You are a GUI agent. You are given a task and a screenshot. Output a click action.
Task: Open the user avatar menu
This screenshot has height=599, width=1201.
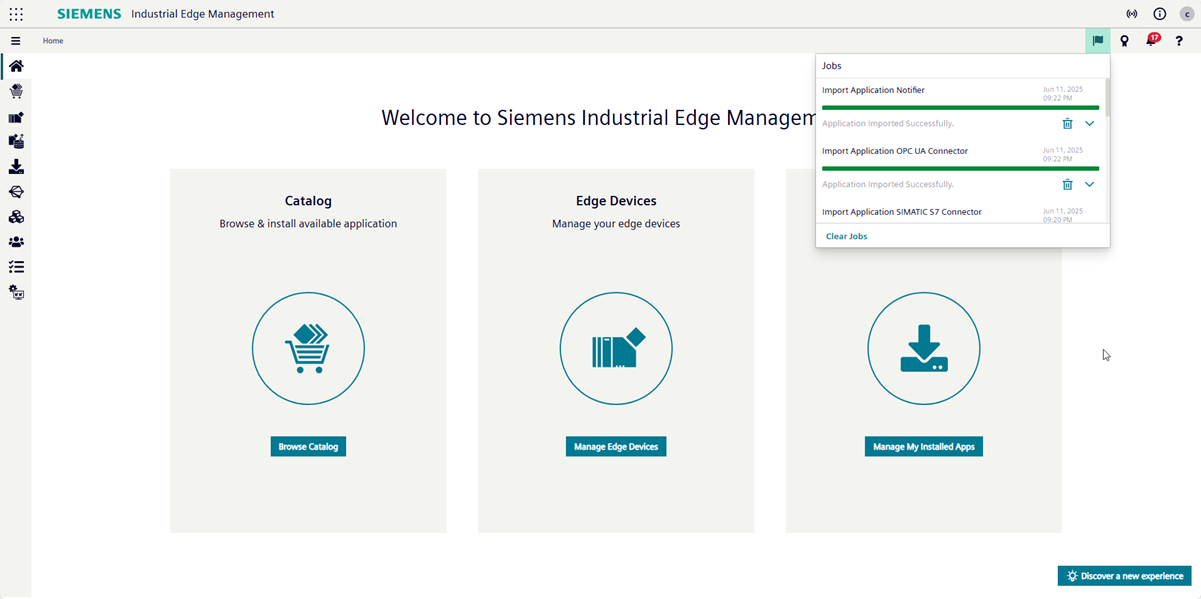coord(1186,14)
